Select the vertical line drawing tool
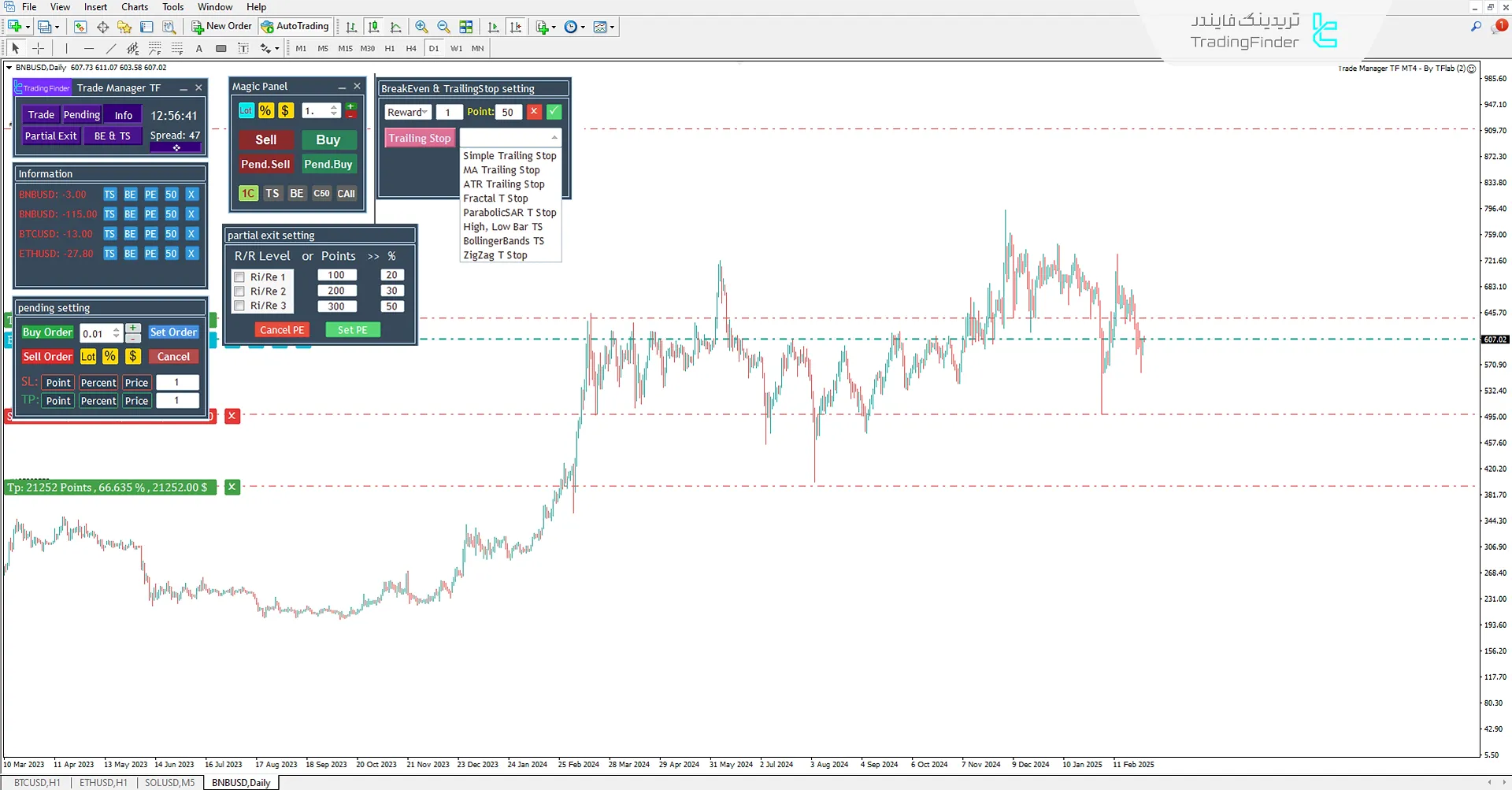Viewport: 1512px width, 790px height. (67, 48)
